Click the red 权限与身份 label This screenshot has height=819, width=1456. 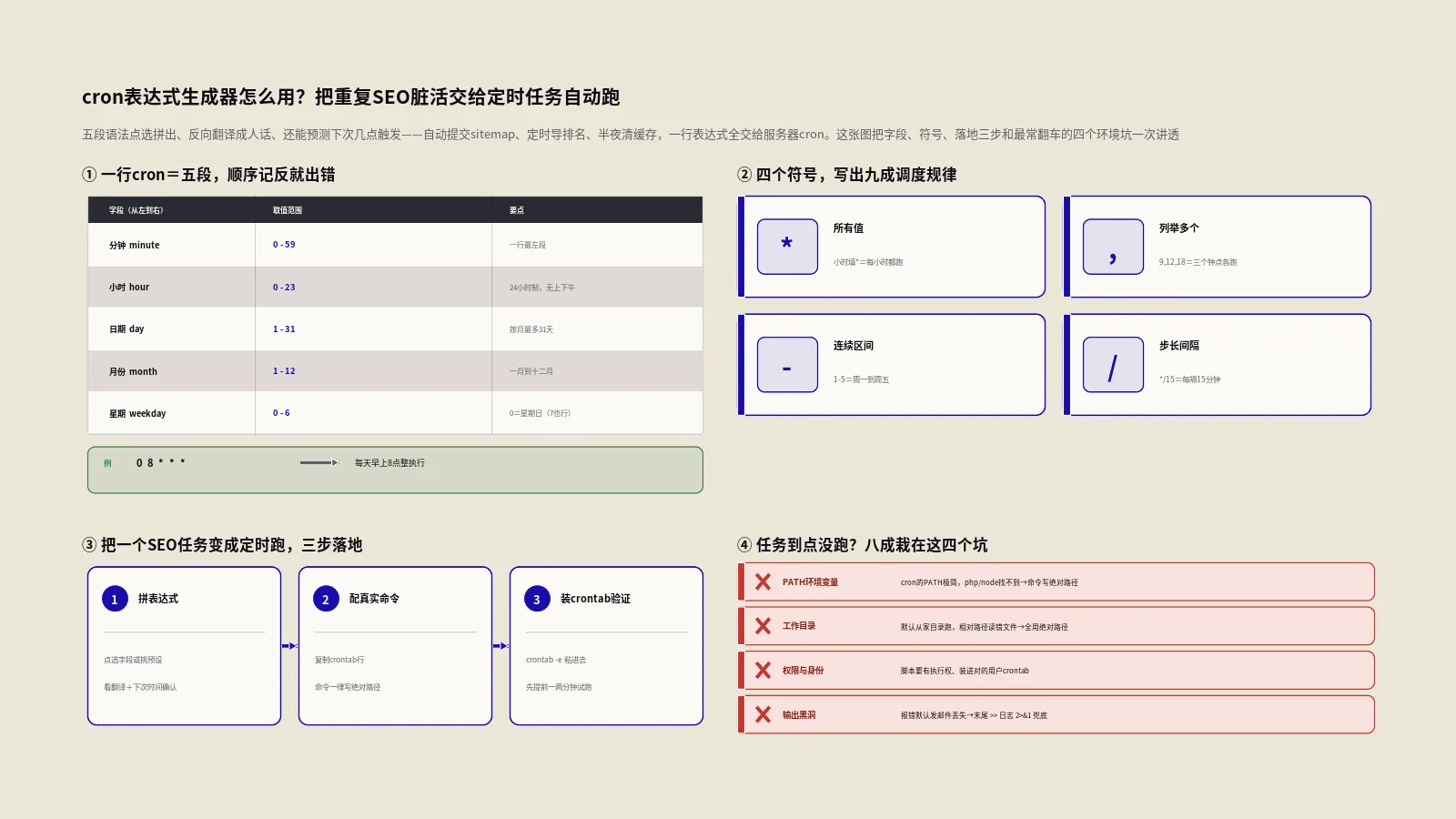[x=803, y=671]
